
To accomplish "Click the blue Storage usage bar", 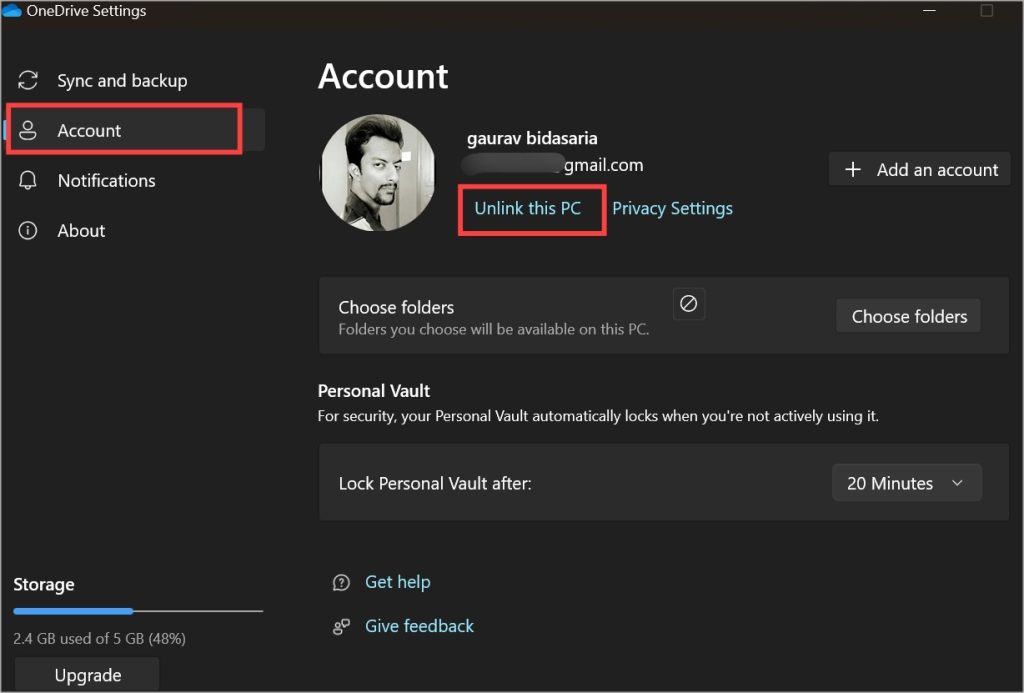I will point(73,611).
